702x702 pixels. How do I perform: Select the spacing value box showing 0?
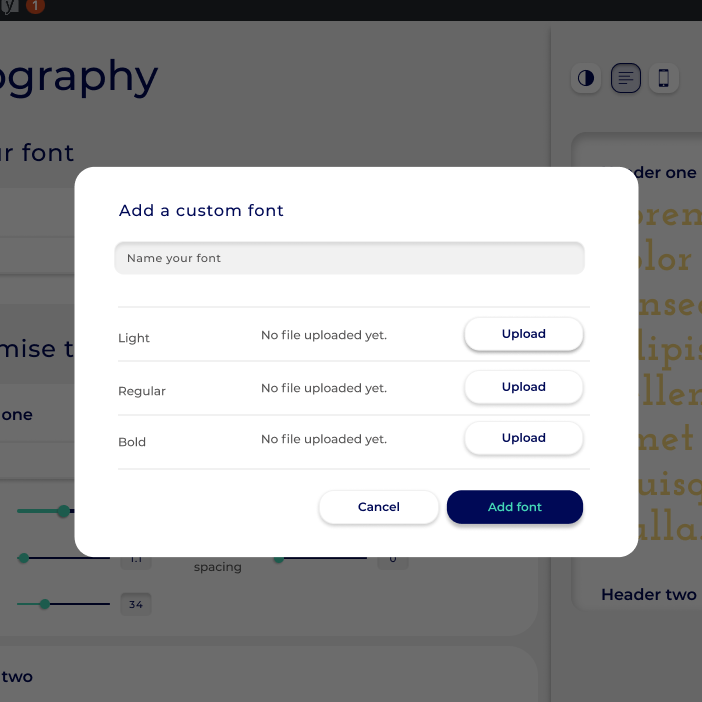(x=393, y=559)
